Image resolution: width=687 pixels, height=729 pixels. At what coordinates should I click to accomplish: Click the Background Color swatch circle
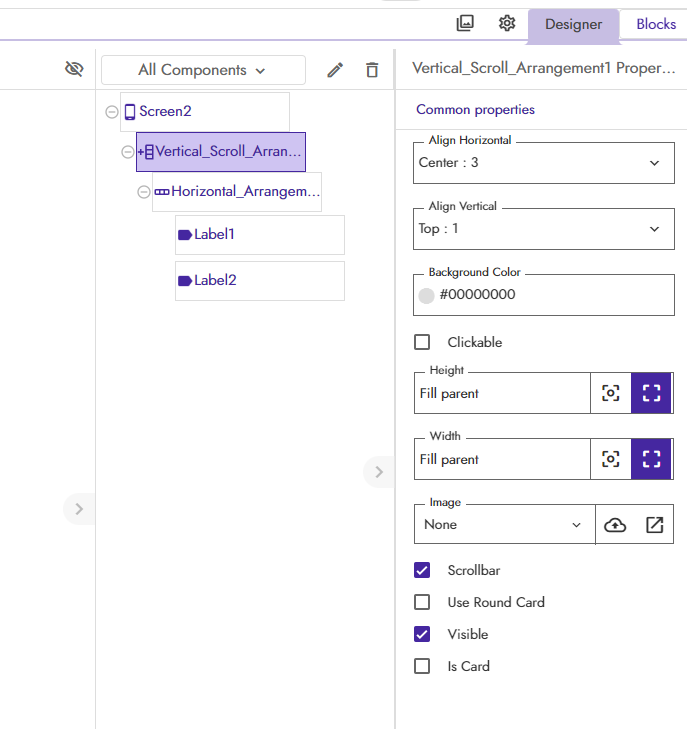click(x=426, y=296)
